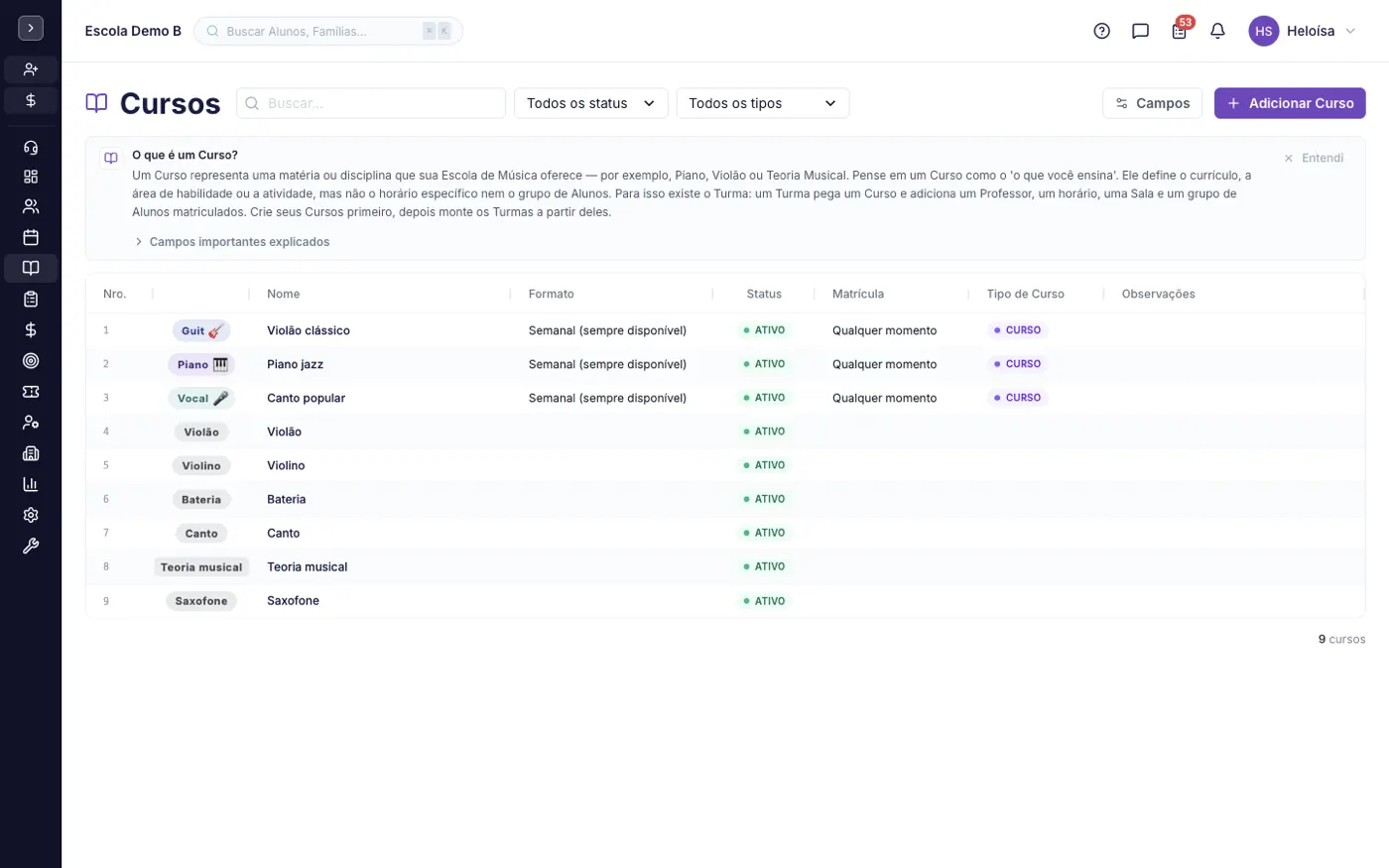Click the Matrícula column header
1389x868 pixels.
858,294
